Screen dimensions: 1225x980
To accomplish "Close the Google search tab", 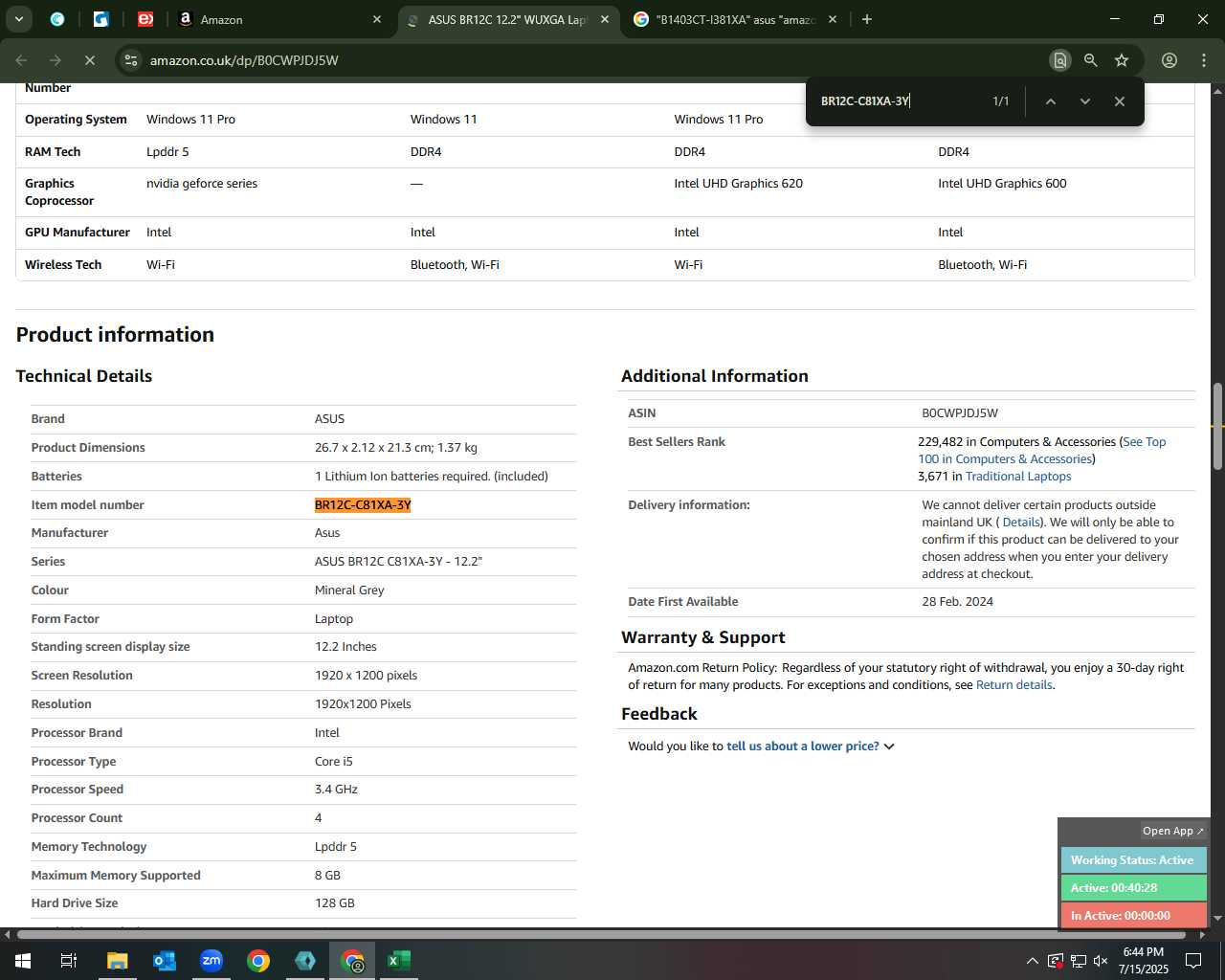I will click(x=832, y=19).
